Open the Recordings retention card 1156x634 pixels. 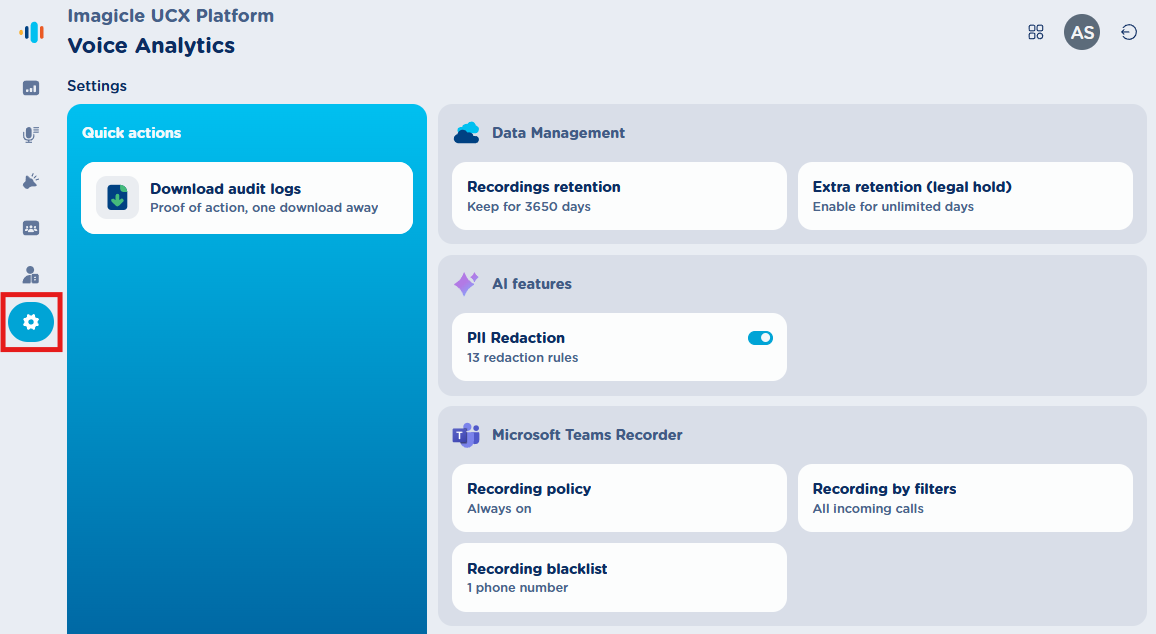619,196
